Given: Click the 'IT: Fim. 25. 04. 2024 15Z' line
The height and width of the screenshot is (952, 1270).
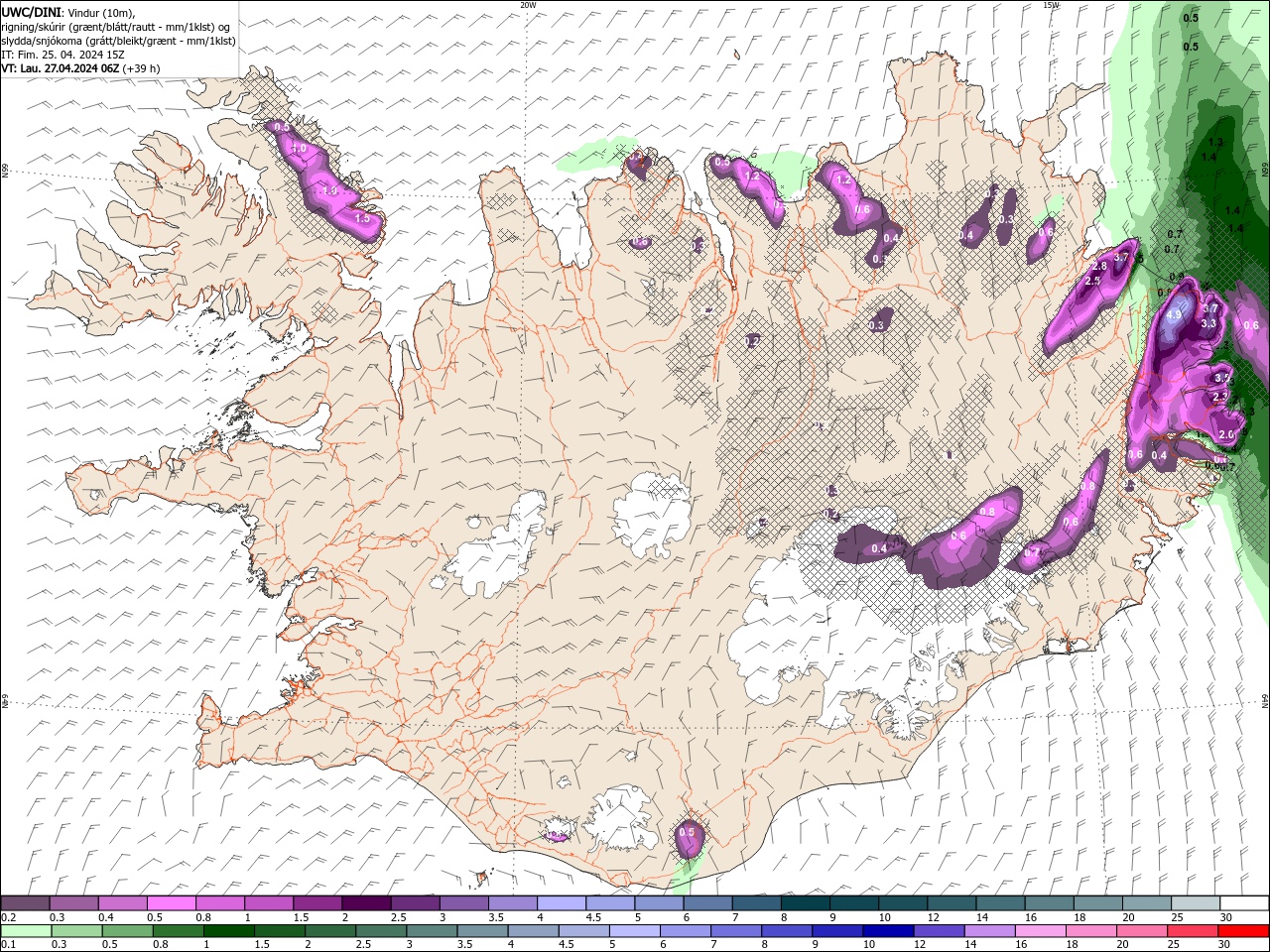Looking at the screenshot, I should 63,55.
